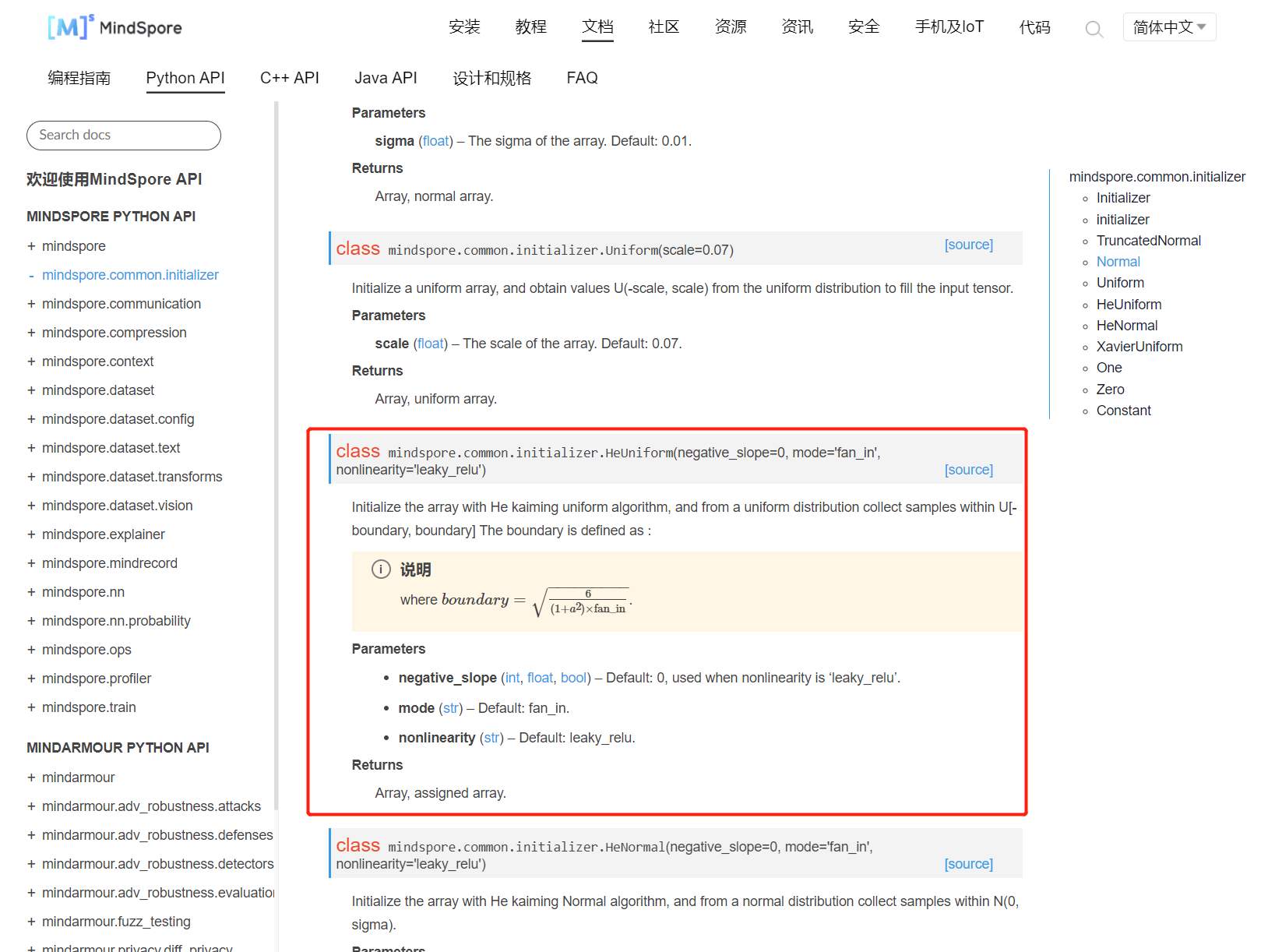1275x952 pixels.
Task: Select the 文档 menu item
Action: pos(598,27)
